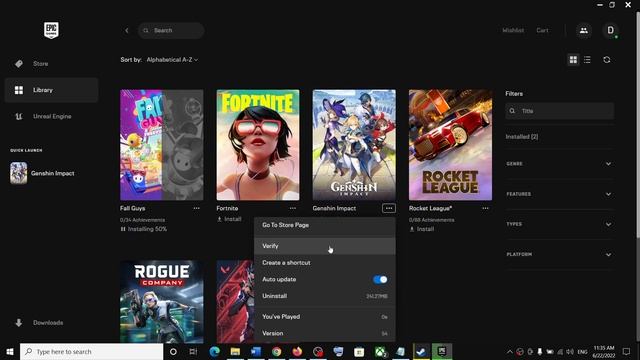Go back using the back arrow
This screenshot has height=360, width=640.
[127, 31]
